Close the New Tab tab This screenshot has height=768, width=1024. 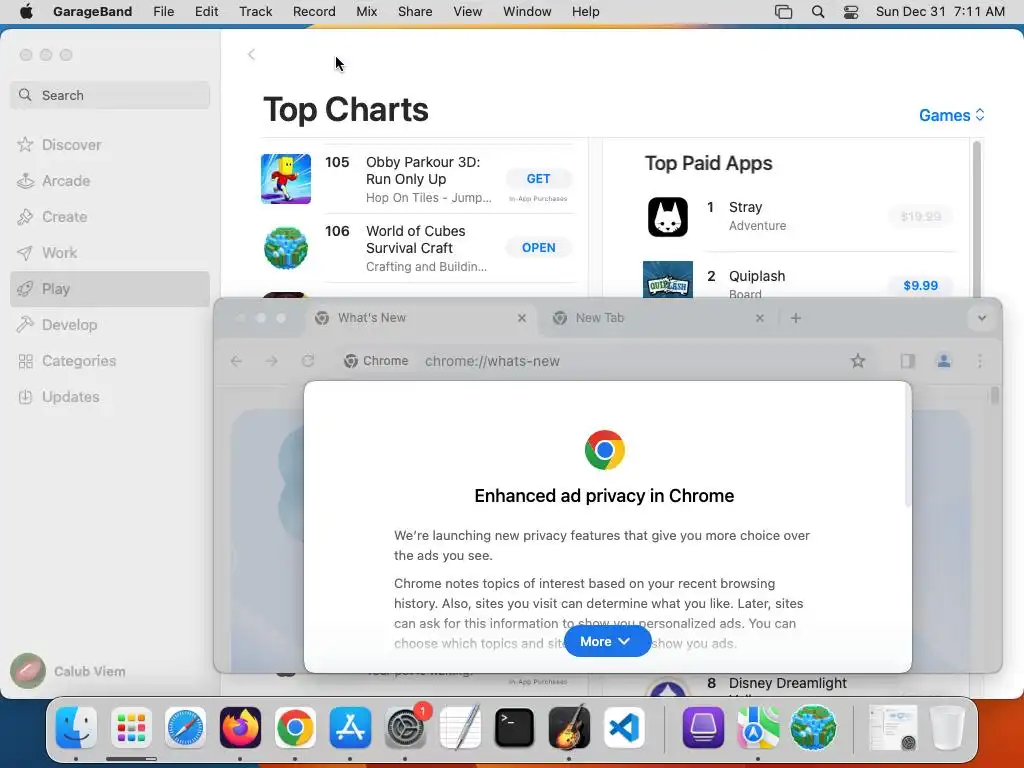point(760,318)
